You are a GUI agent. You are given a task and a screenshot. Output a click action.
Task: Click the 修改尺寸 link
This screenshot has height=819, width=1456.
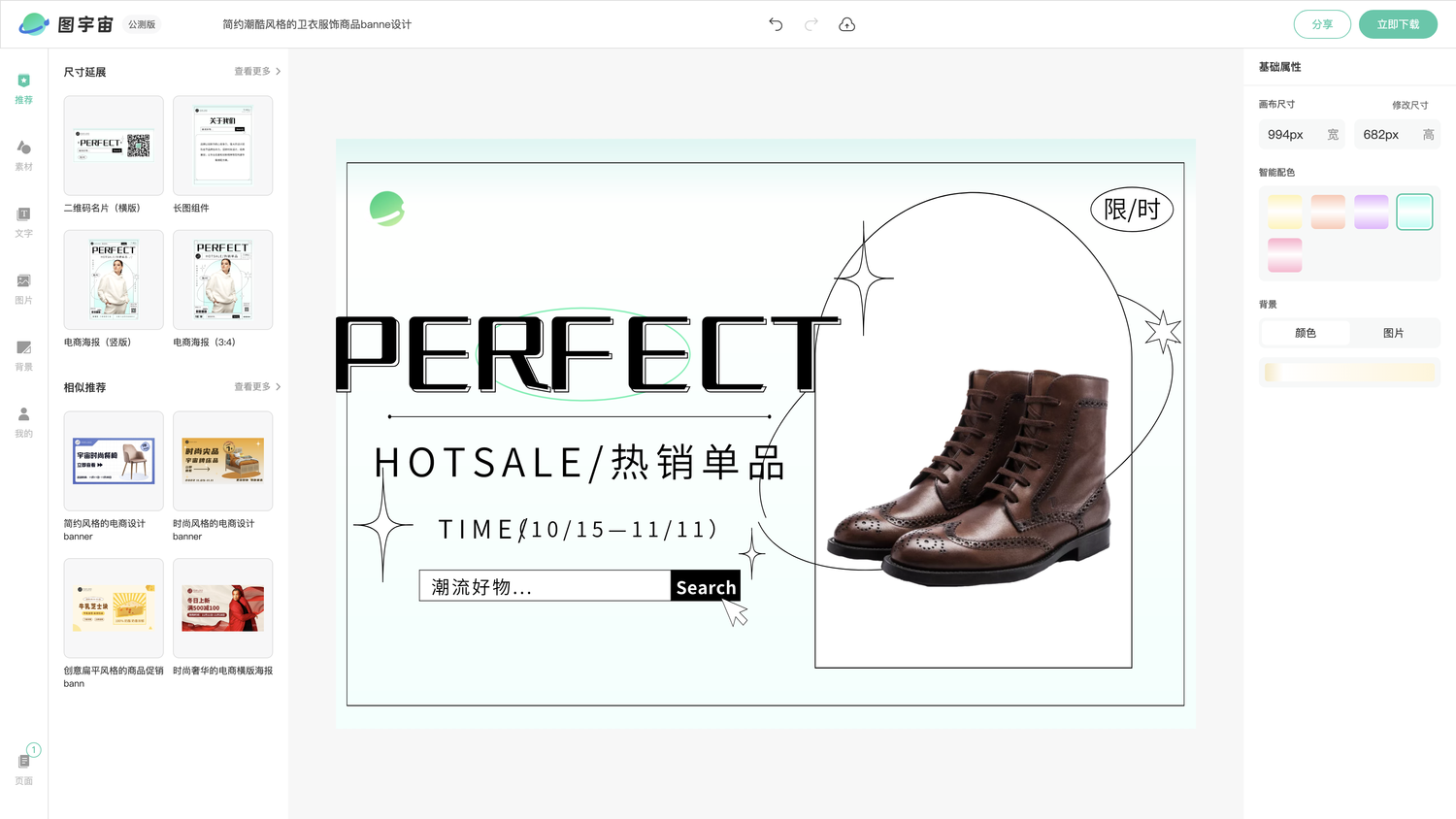click(1409, 105)
